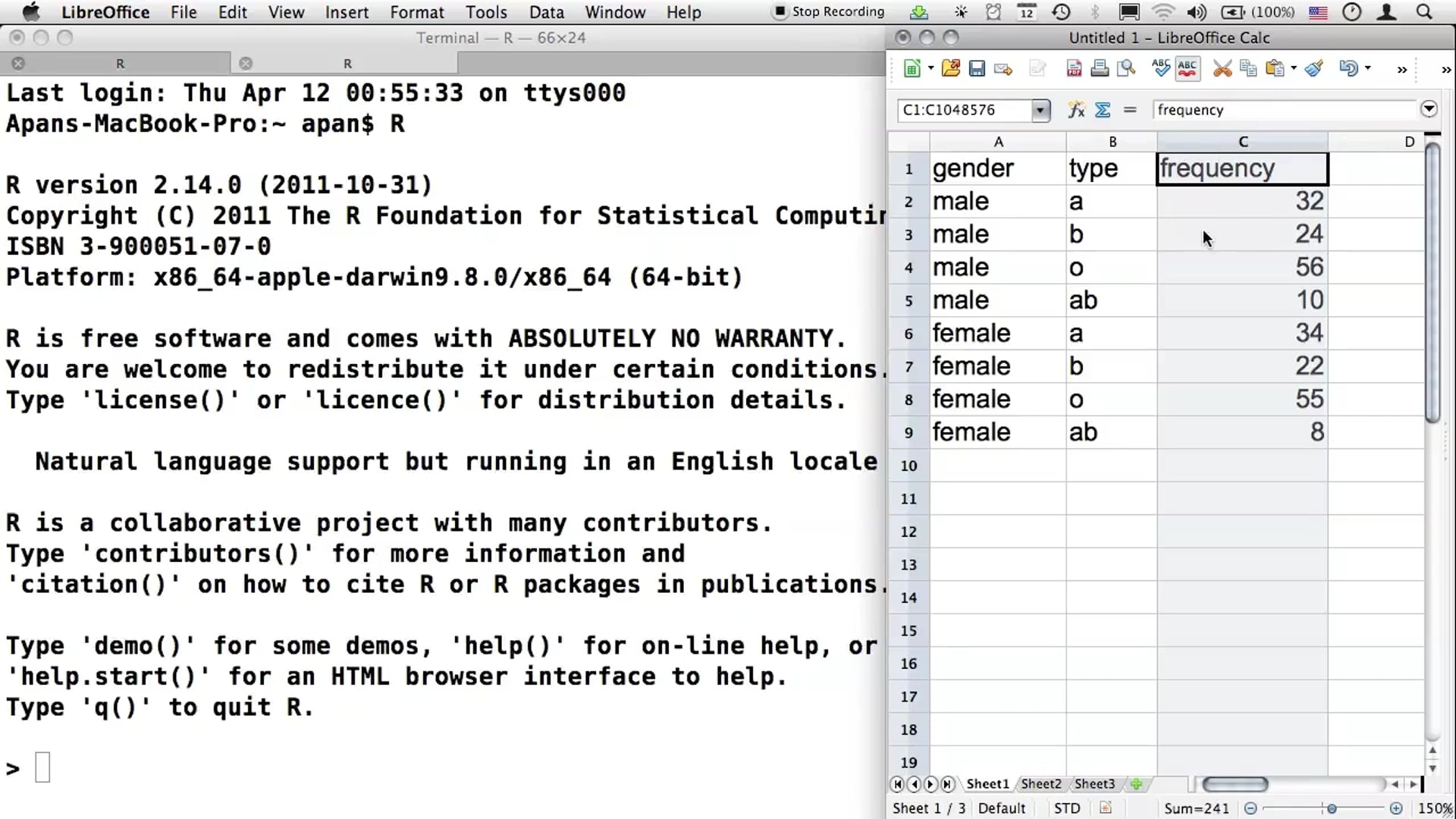Click Stop Recording in menu bar
This screenshot has height=819, width=1456.
pos(829,12)
